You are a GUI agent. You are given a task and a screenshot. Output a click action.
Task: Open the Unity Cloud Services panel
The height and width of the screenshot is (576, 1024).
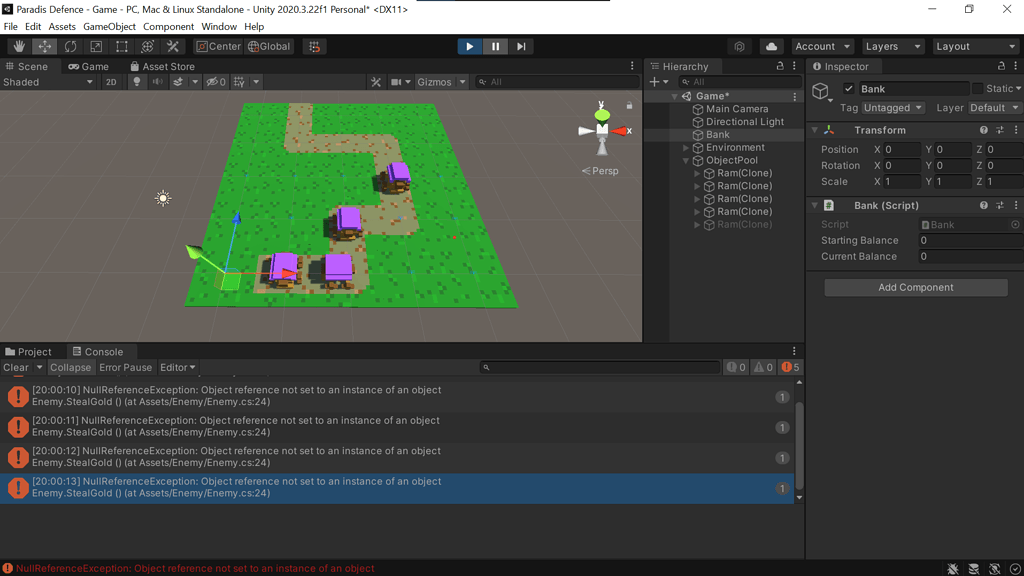click(x=770, y=46)
